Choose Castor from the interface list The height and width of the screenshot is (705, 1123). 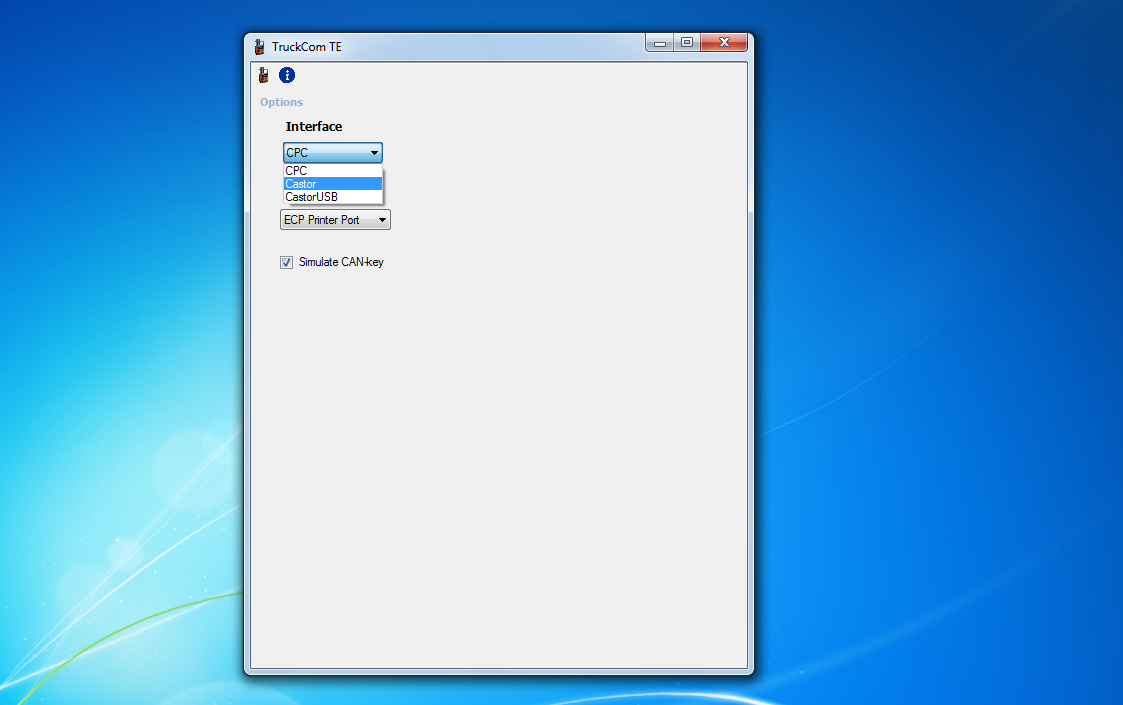click(x=332, y=184)
